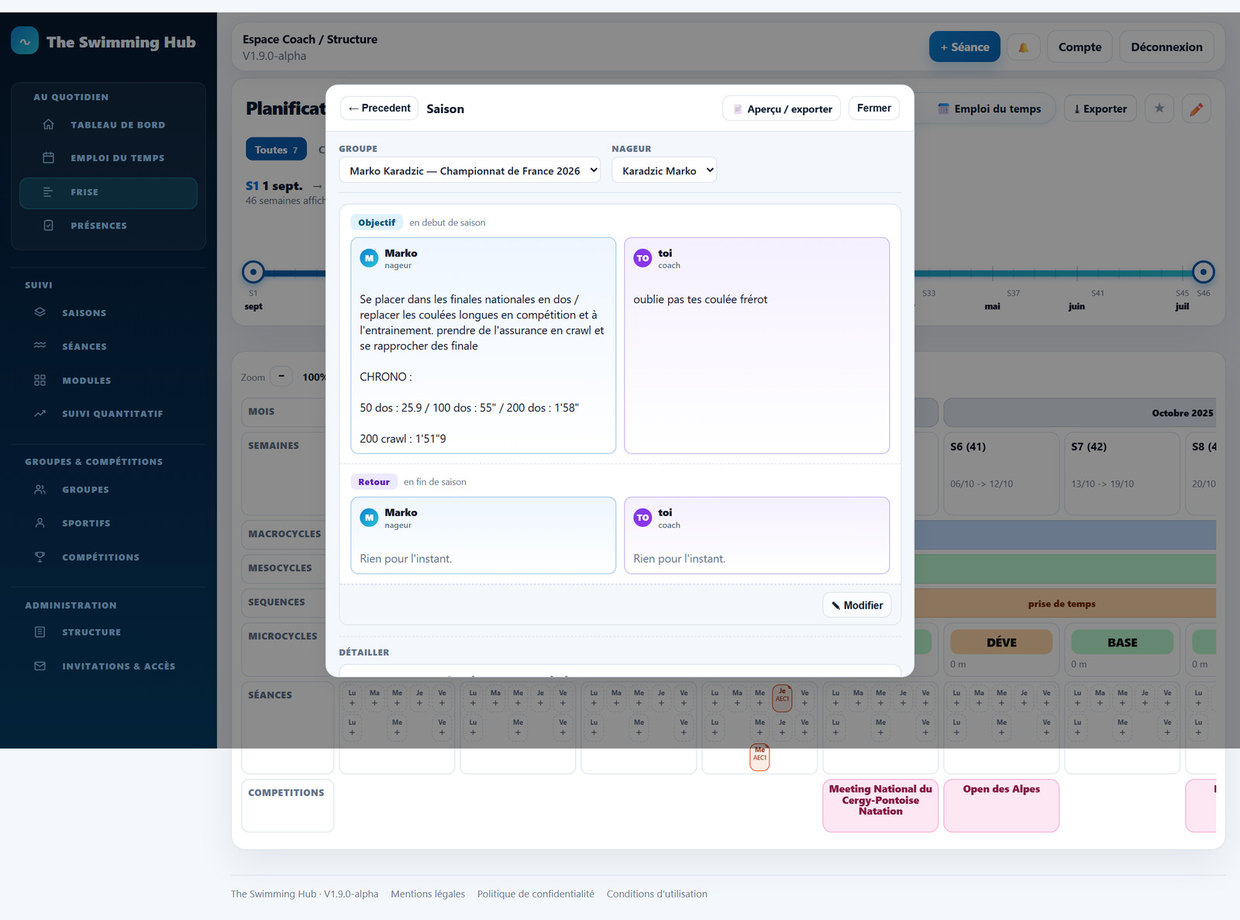Click the Modifier button
The width and height of the screenshot is (1240, 920).
pos(857,605)
